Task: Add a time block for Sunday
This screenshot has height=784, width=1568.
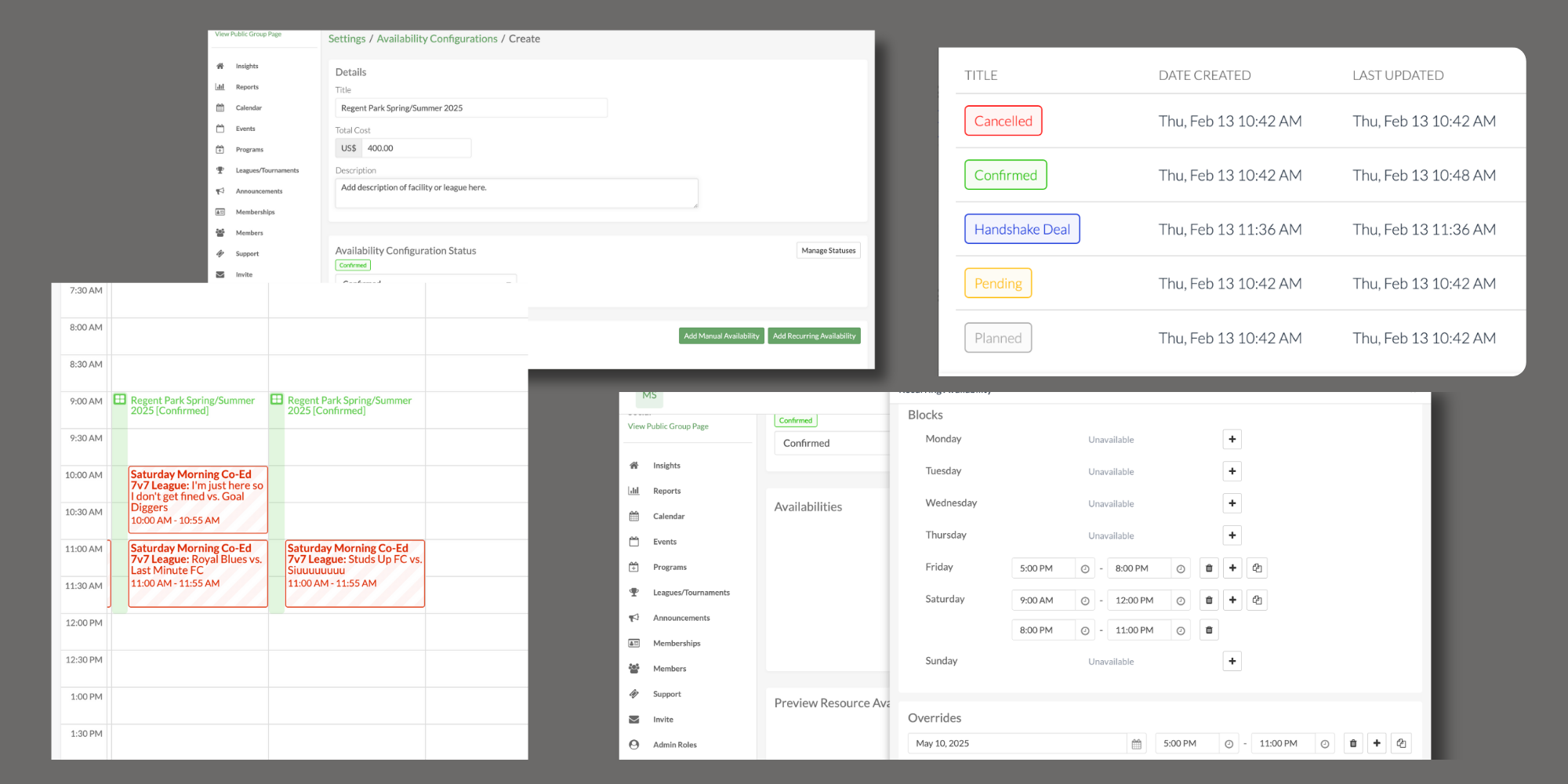Action: click(1232, 662)
